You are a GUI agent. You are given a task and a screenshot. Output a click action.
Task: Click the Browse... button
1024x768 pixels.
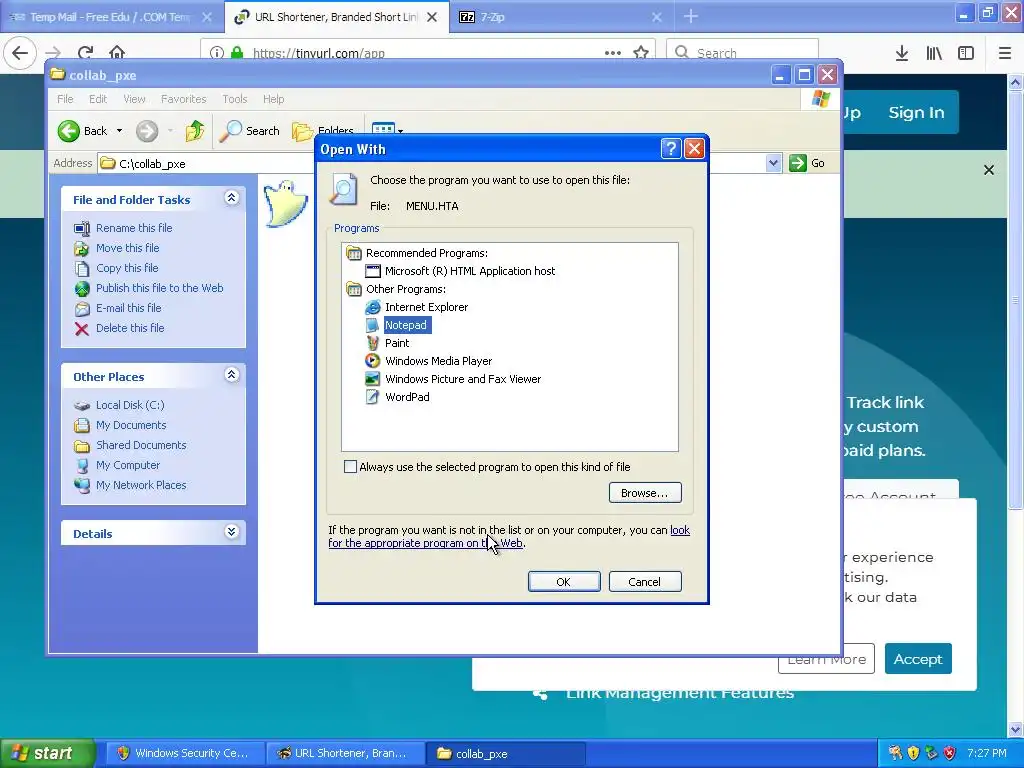(645, 493)
